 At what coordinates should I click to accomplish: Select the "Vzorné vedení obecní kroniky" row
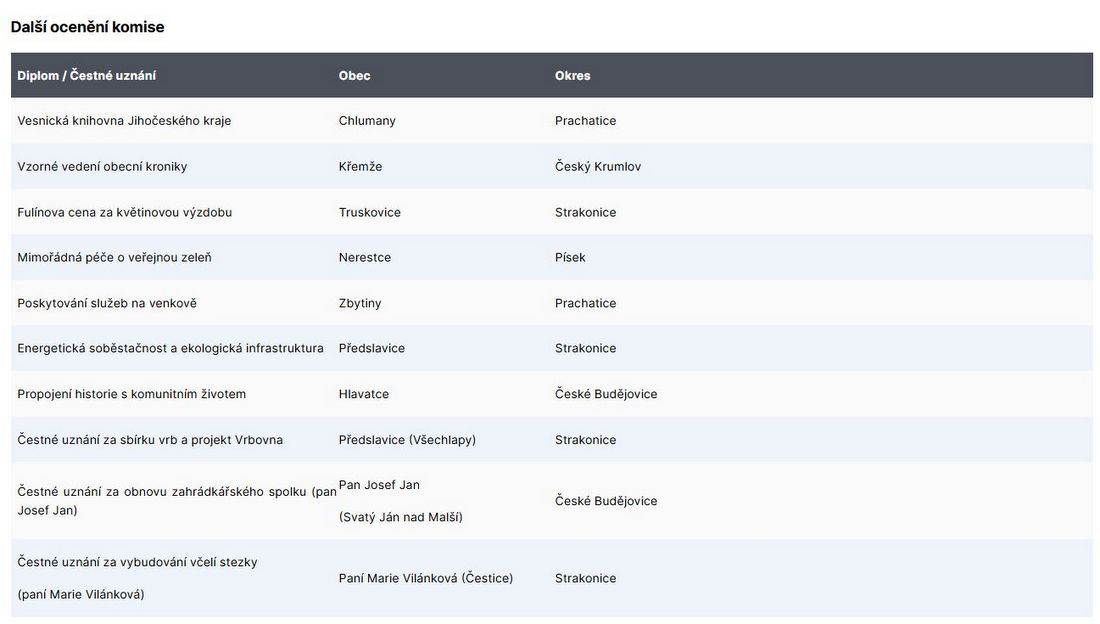tap(102, 167)
